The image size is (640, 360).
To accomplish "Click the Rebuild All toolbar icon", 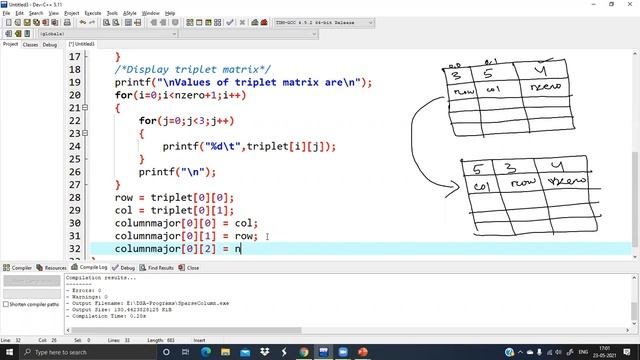I will click(218, 22).
